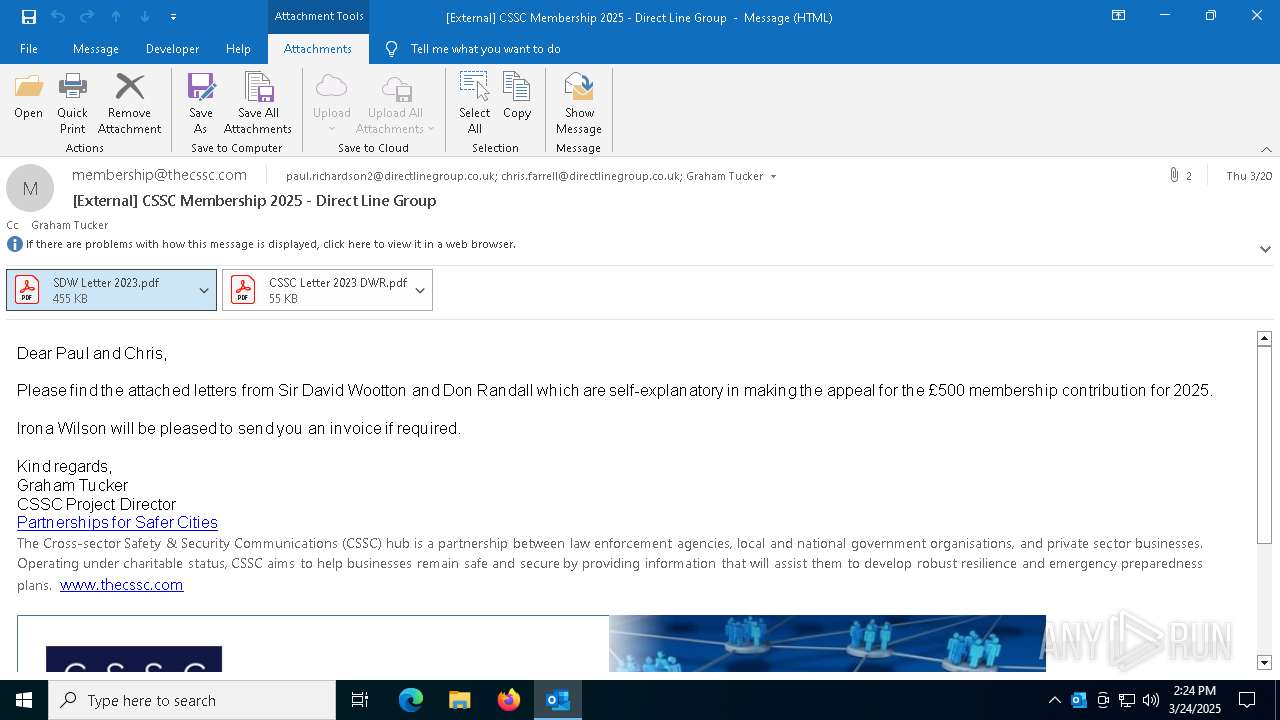Open the Customize Quick Access Toolbar dropdown
1280x720 pixels.
pyautogui.click(x=173, y=17)
